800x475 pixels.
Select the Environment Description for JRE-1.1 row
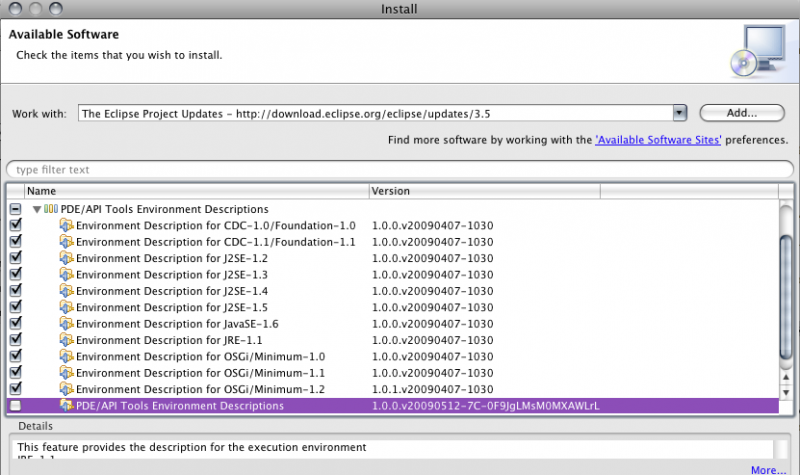click(393, 340)
